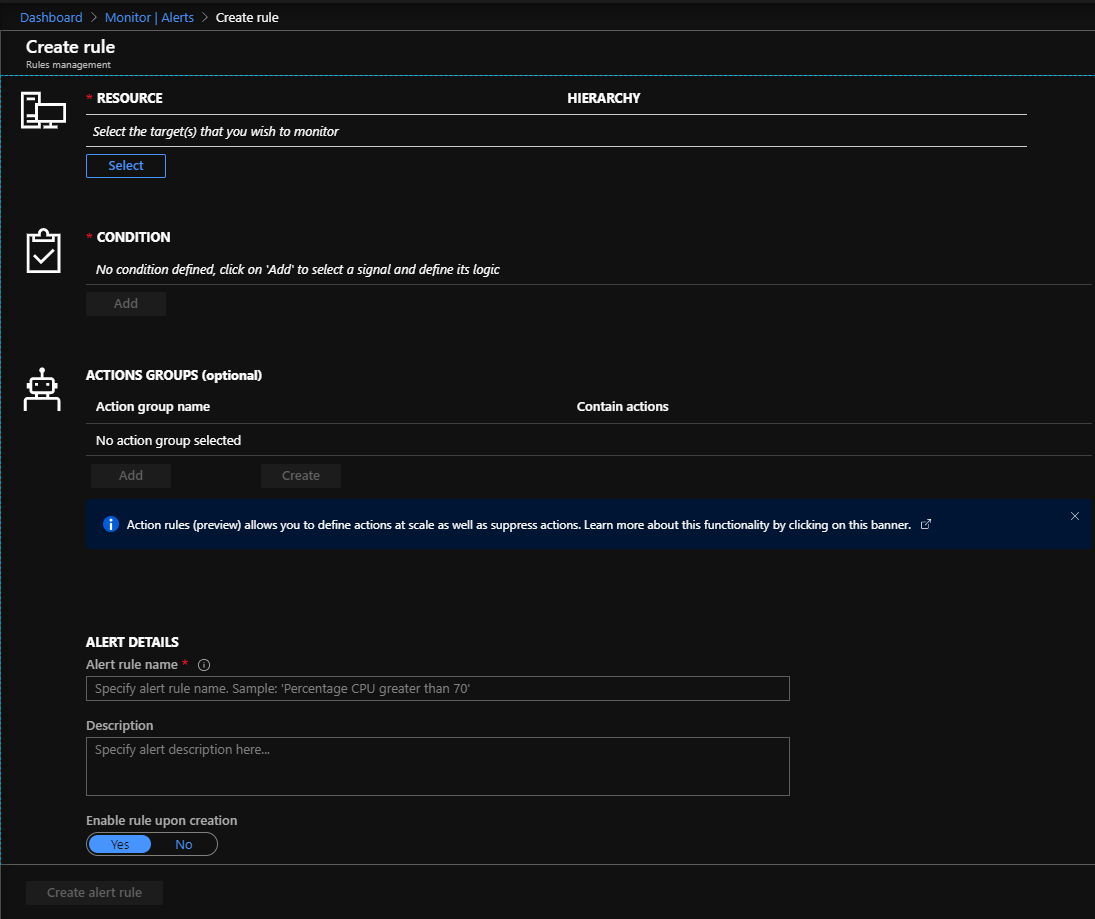Click the action groups robot icon
This screenshot has height=919, width=1095.
pyautogui.click(x=42, y=390)
